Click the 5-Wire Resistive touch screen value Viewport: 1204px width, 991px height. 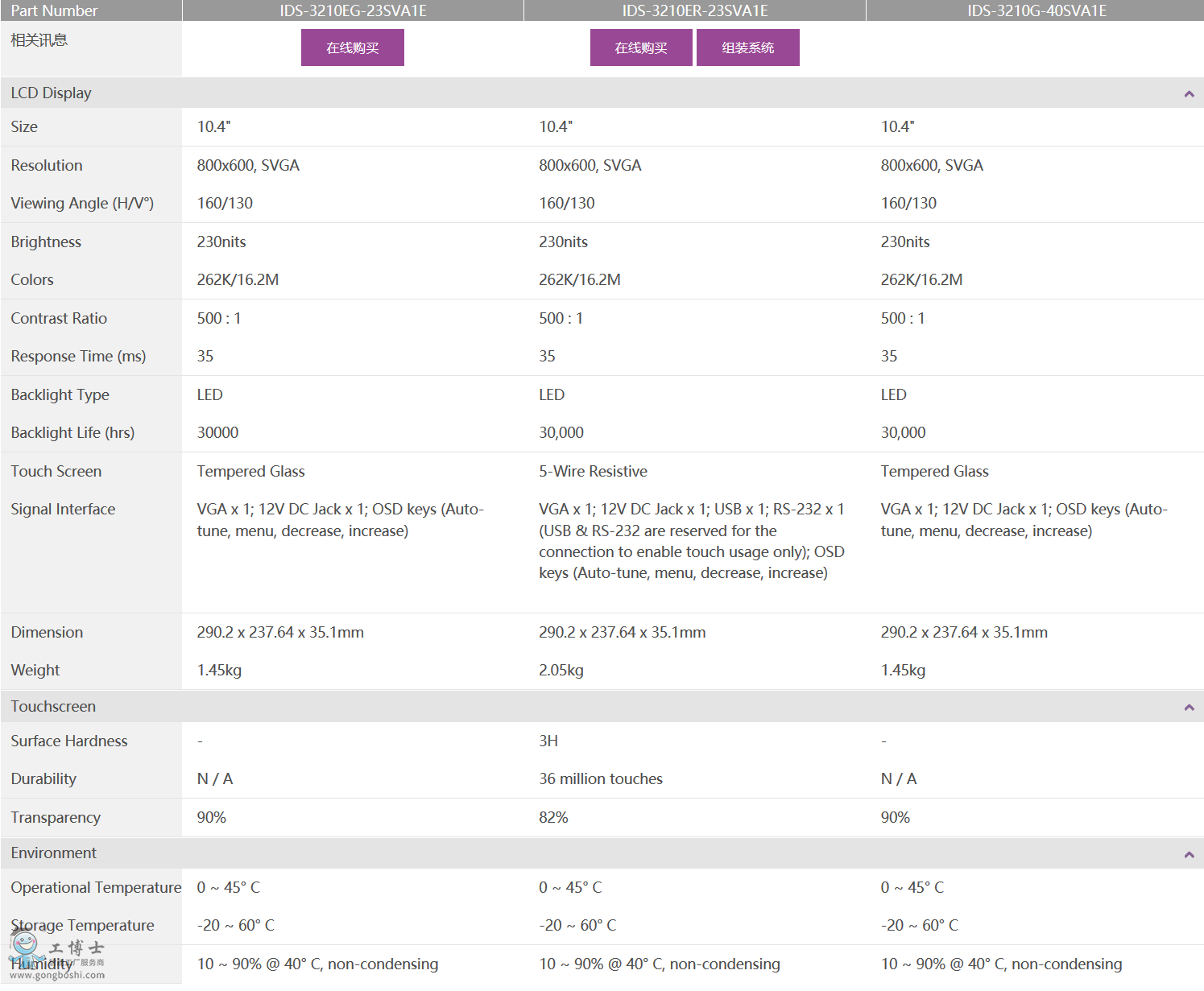click(593, 471)
